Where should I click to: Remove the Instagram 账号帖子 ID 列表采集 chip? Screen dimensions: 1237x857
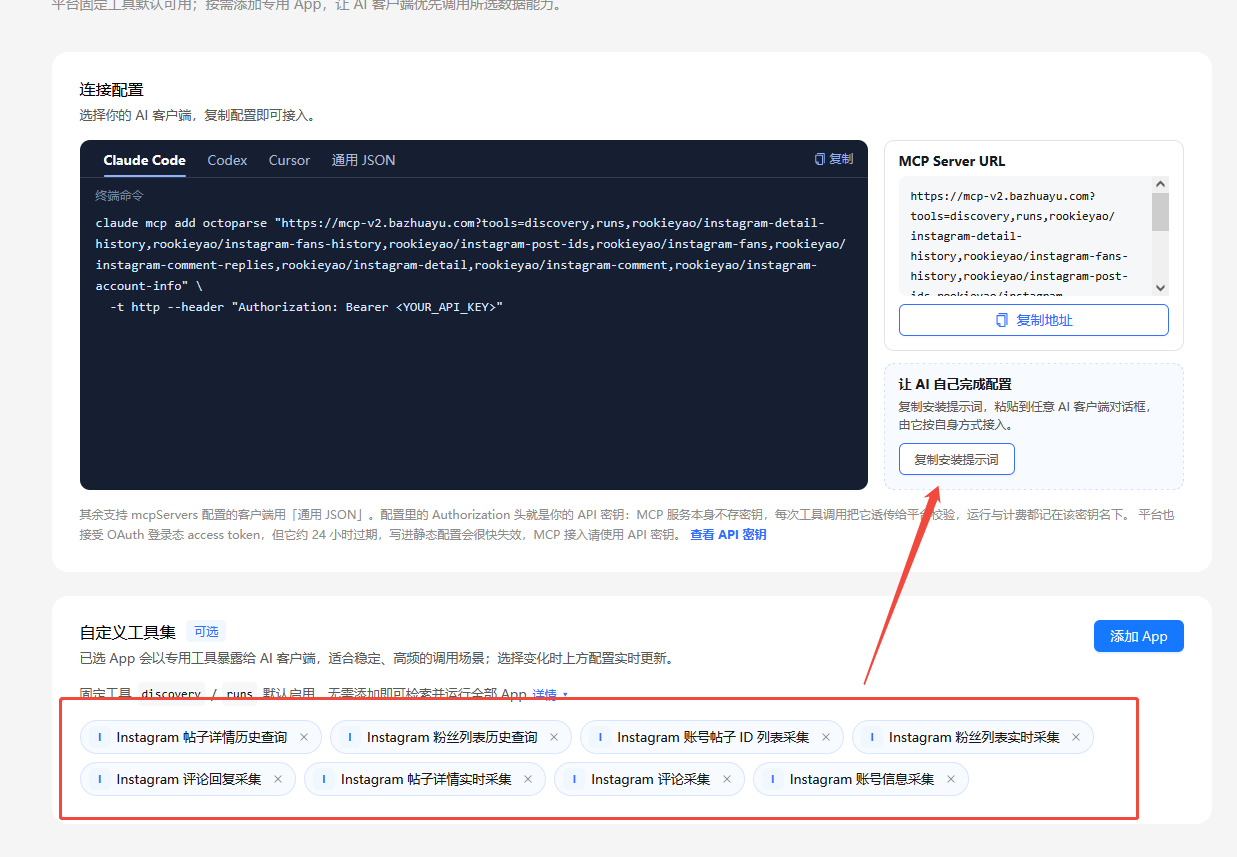826,737
